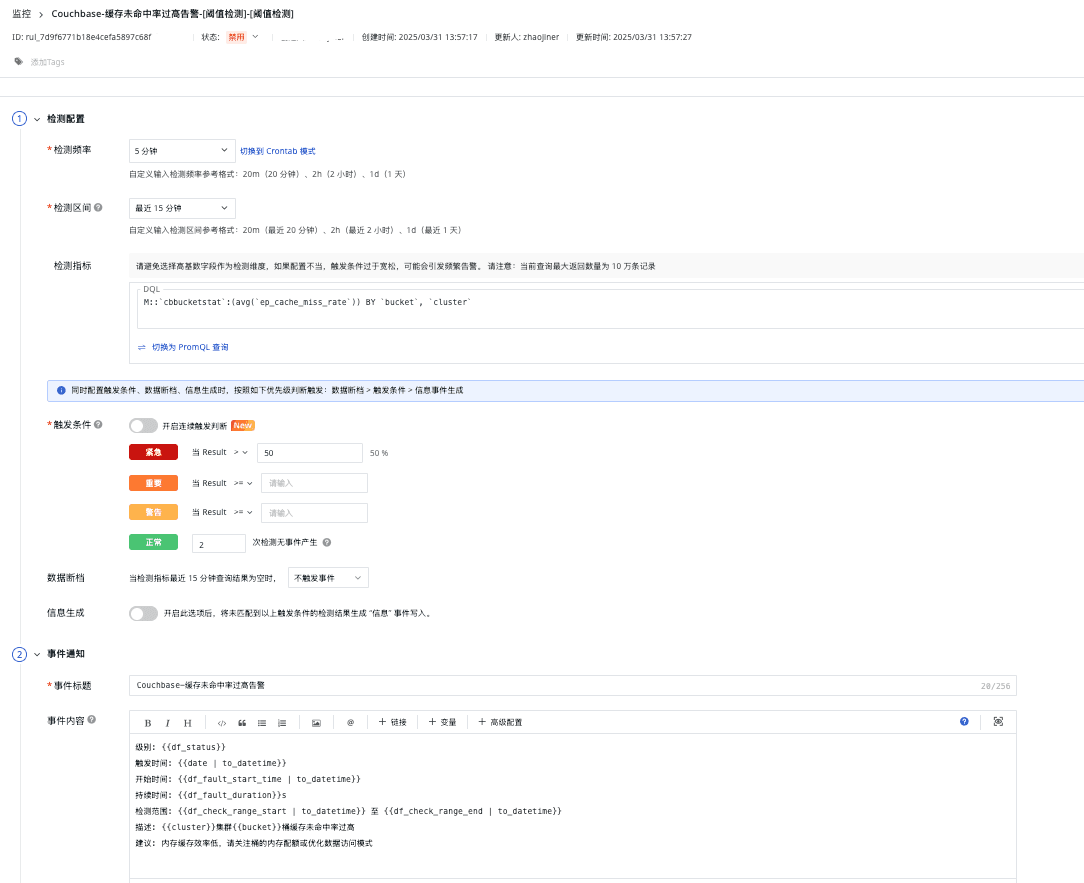Open help tooltip beside 检测区间

coord(98,207)
